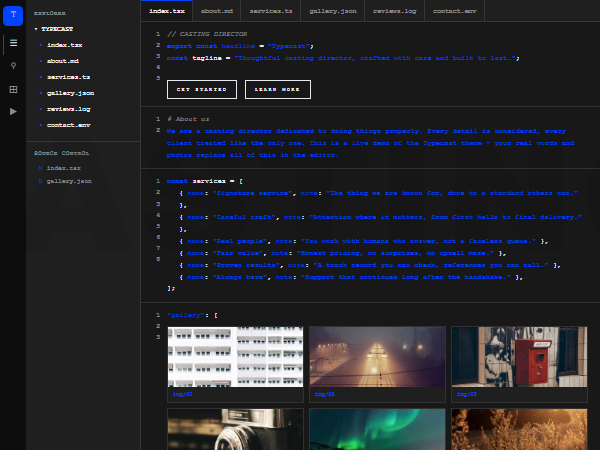This screenshot has height=450, width=600.
Task: Open contact.env in the file tree
Action: [68, 125]
